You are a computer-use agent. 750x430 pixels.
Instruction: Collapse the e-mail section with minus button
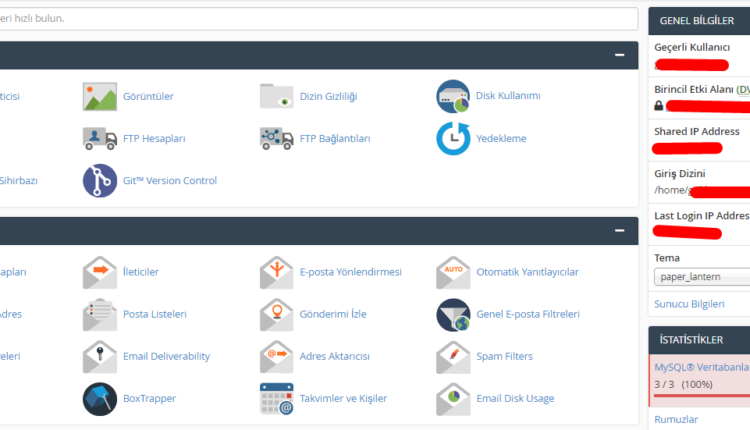click(619, 231)
